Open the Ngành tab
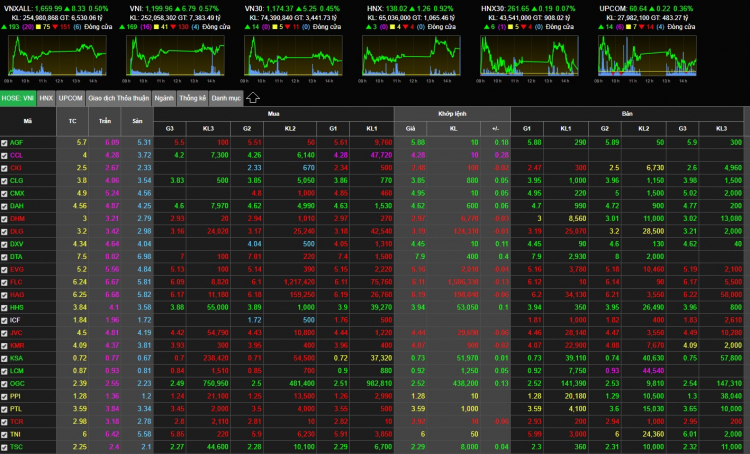Screen dimensions: 750x454 (165, 98)
